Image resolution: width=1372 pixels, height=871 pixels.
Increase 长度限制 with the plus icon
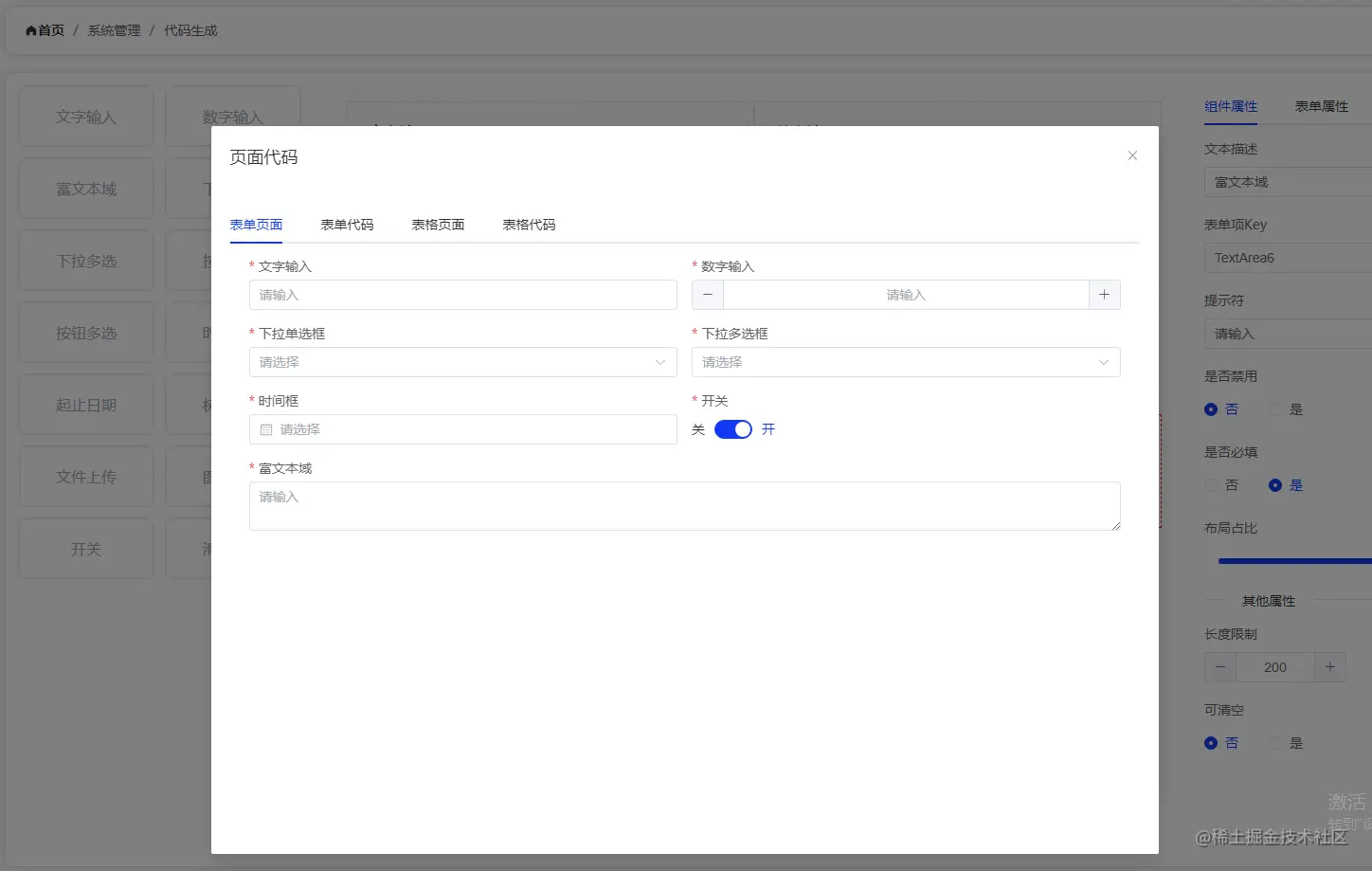tap(1330, 666)
